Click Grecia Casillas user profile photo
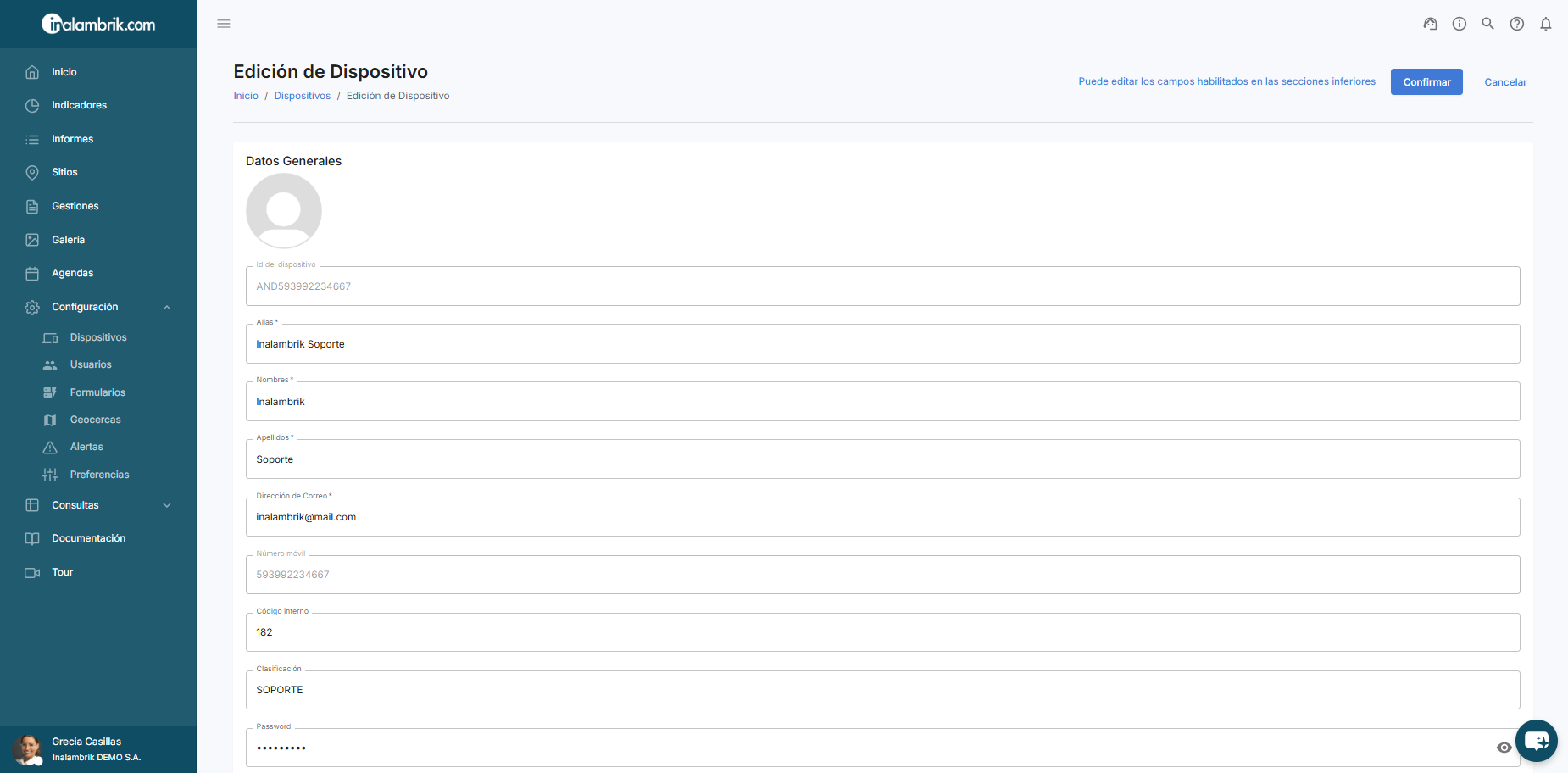1568x773 pixels. [27, 750]
